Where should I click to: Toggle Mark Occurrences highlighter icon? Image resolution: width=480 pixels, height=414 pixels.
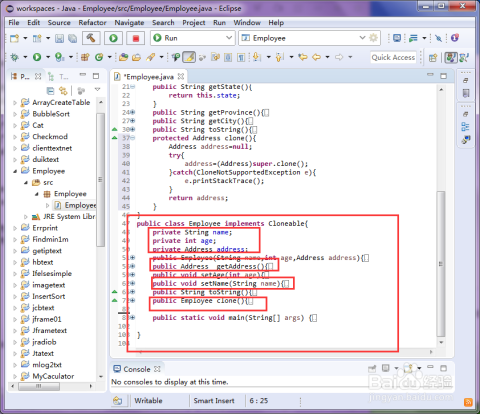(x=189, y=57)
